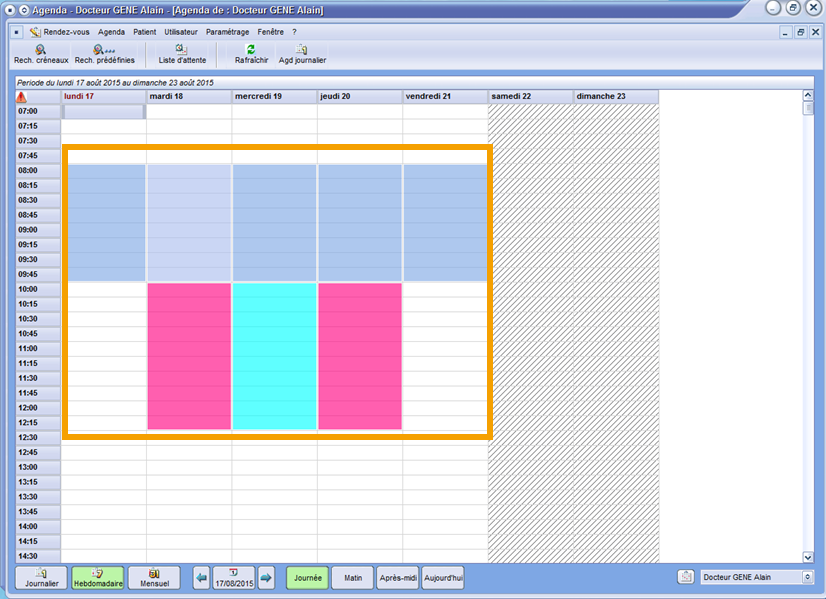Image resolution: width=826 pixels, height=599 pixels.
Task: Toggle the Hebdomadaire weekly view
Action: pos(98,578)
